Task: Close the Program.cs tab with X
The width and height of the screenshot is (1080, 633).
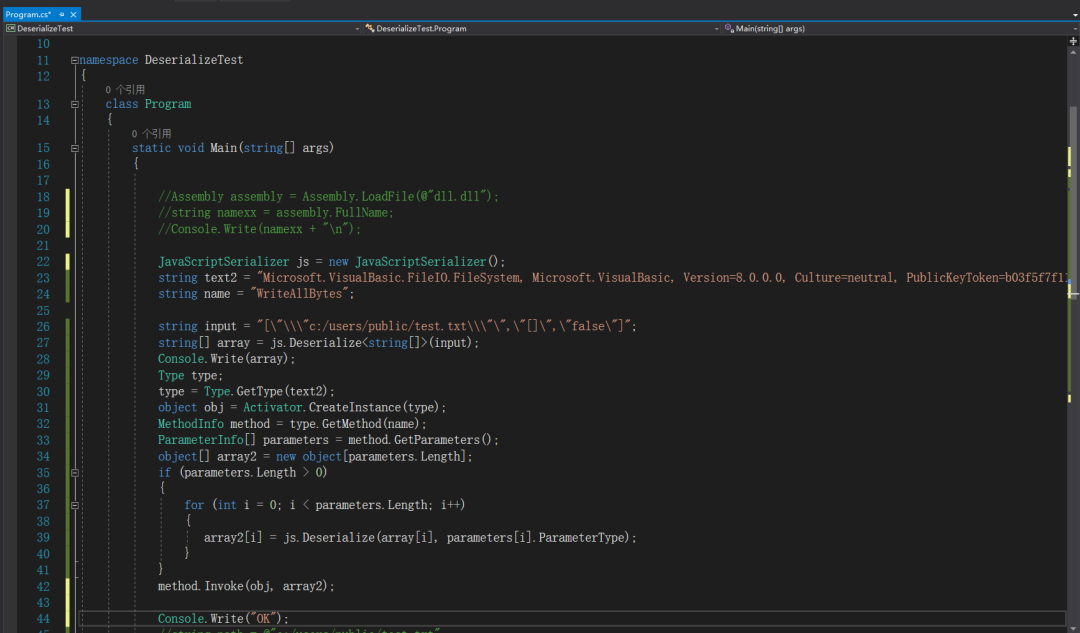Action: [73, 14]
